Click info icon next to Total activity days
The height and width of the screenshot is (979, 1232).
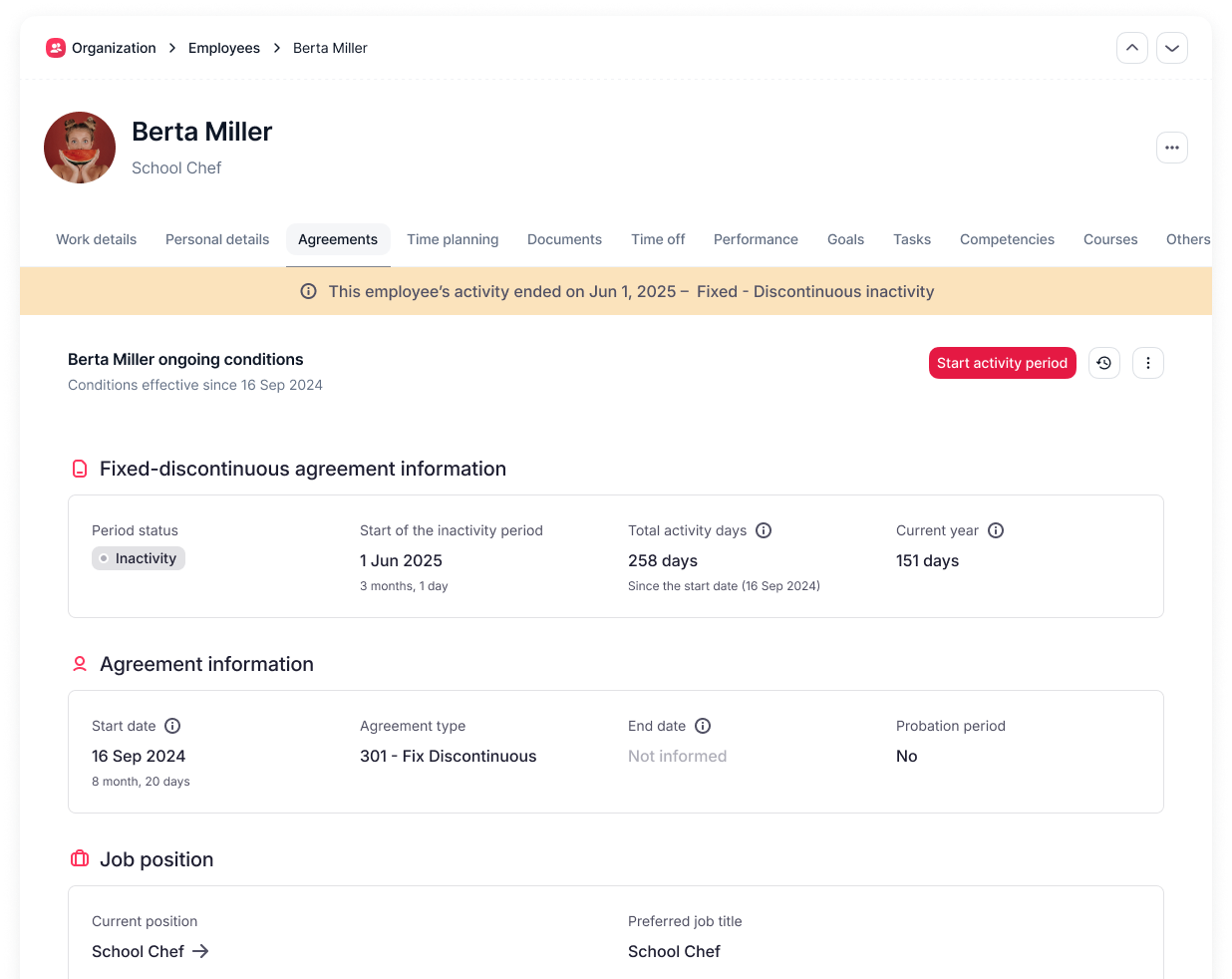[x=764, y=530]
